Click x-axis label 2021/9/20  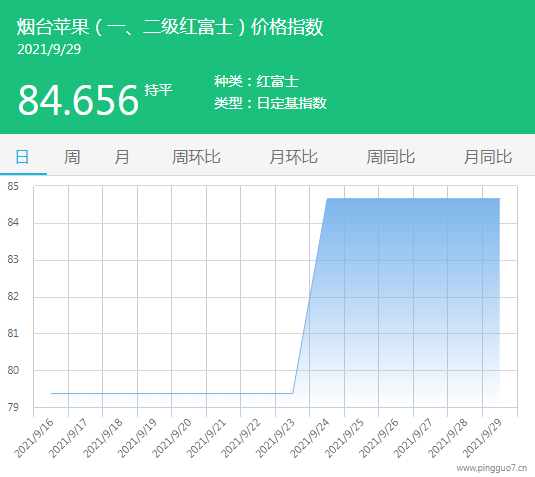click(172, 439)
